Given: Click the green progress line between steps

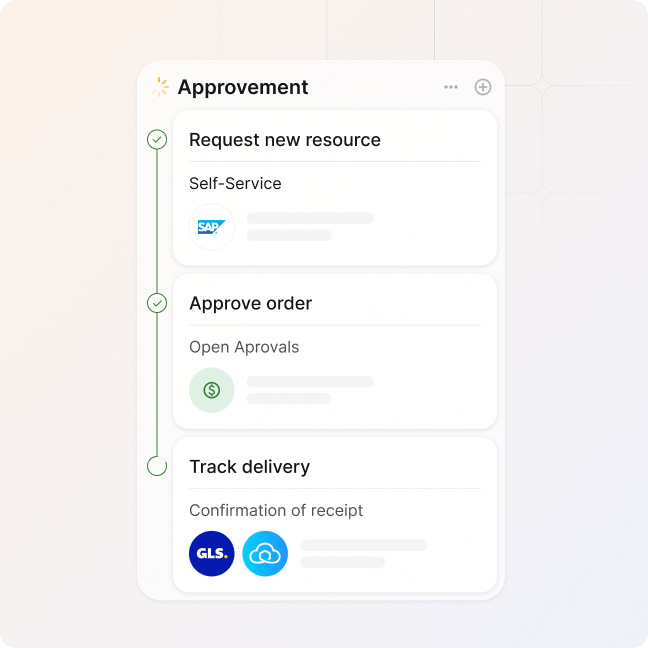Looking at the screenshot, I should point(157,221).
